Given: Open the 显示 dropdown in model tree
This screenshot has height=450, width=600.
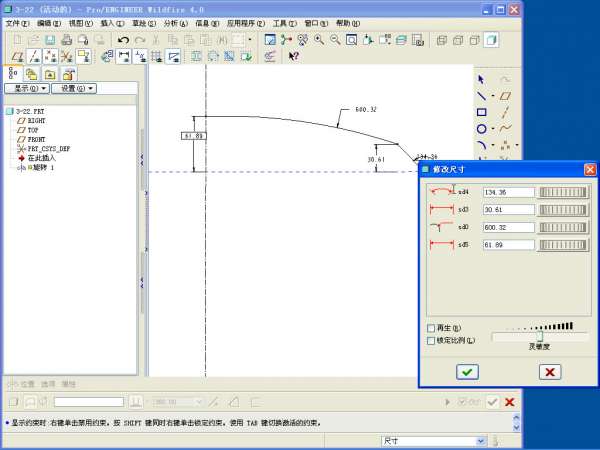Looking at the screenshot, I should coord(26,88).
